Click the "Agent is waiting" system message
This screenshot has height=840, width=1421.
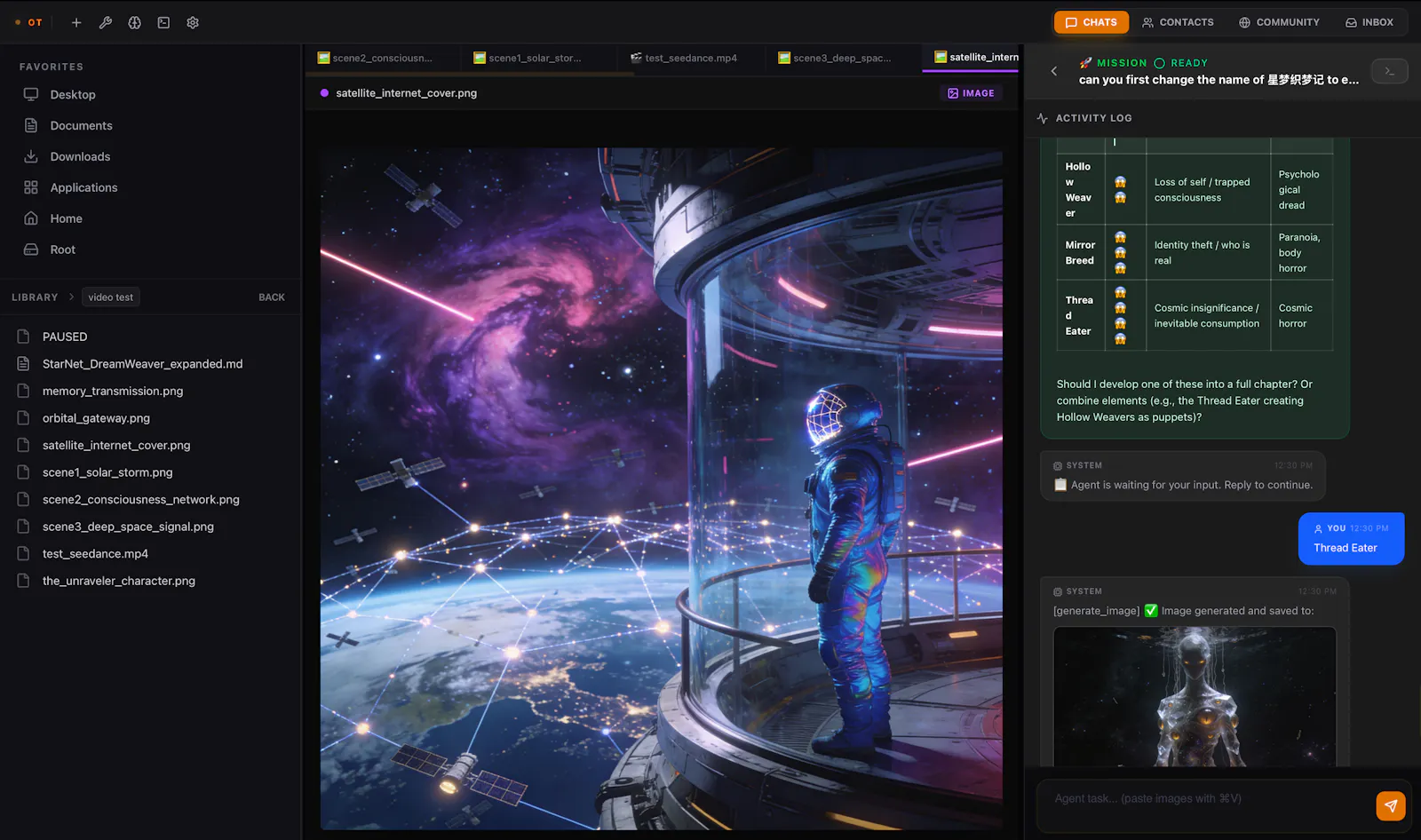click(1183, 476)
